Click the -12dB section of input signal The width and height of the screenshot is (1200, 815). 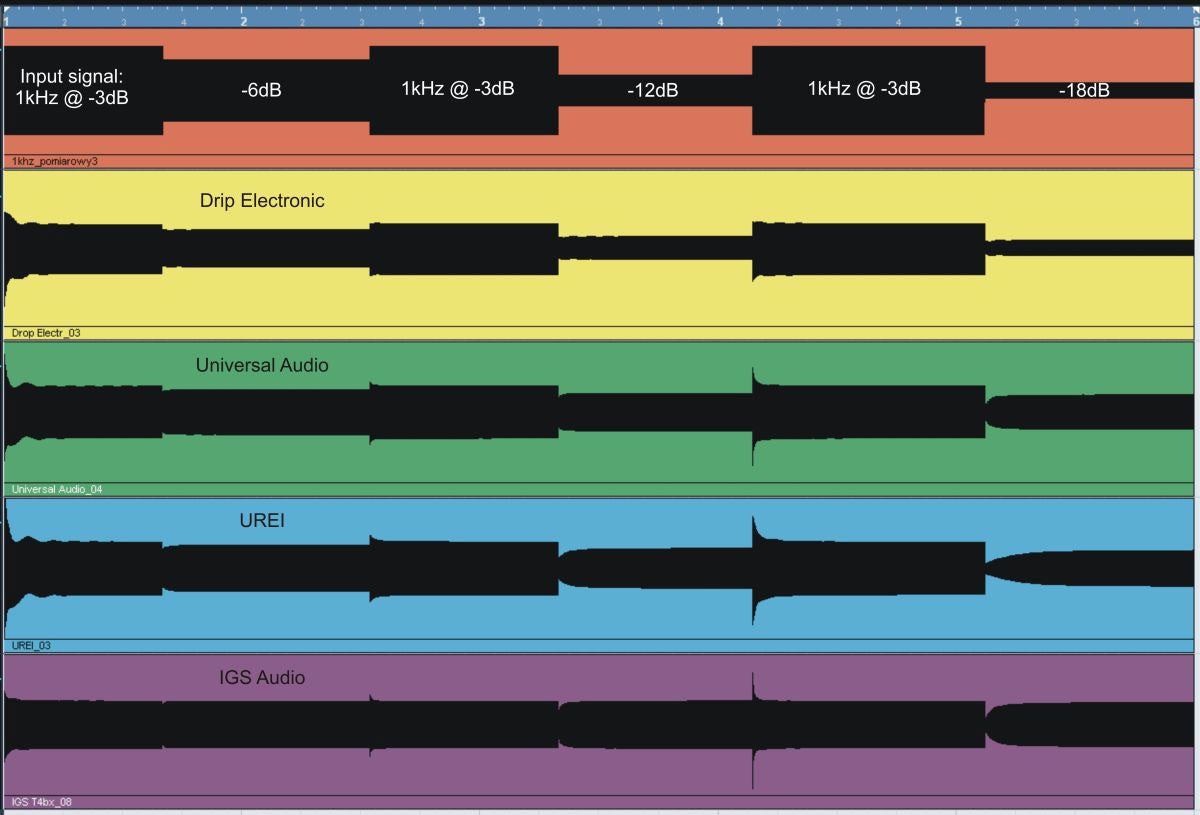(653, 90)
